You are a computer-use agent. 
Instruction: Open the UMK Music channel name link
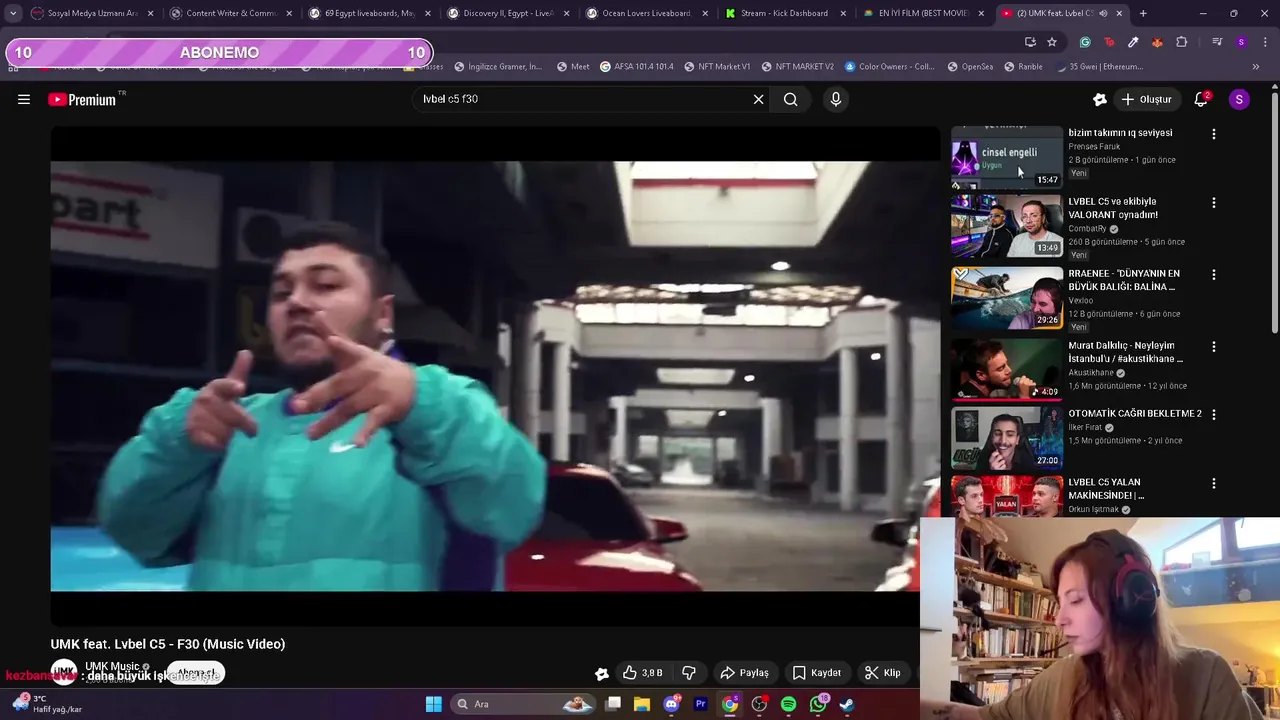tap(112, 666)
